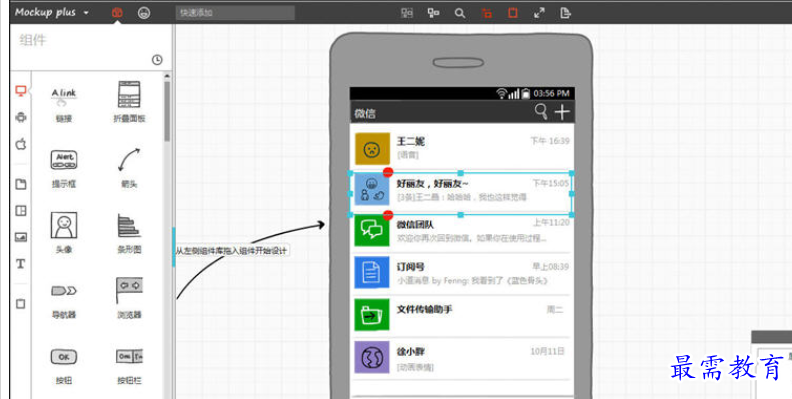Pick the OK button component
Viewport: 792px width, 399px height.
point(64,366)
